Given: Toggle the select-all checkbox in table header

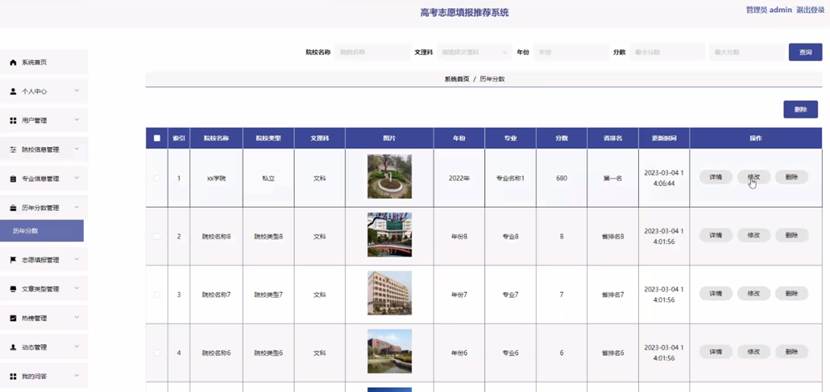Looking at the screenshot, I should pos(157,138).
